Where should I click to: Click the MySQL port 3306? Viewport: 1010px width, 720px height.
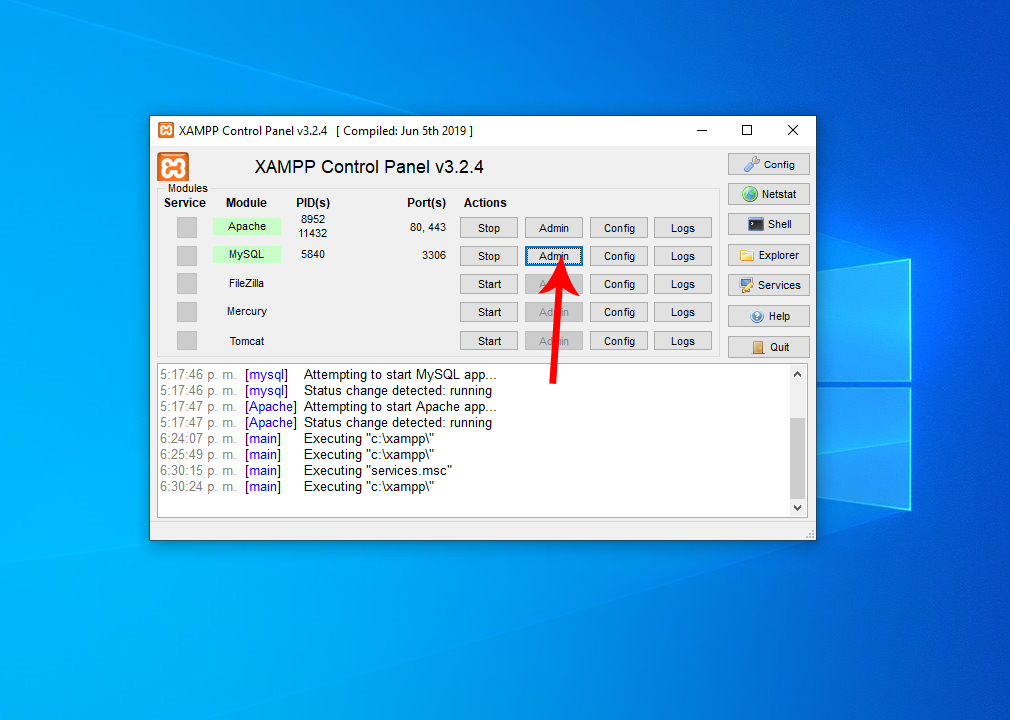pyautogui.click(x=434, y=255)
